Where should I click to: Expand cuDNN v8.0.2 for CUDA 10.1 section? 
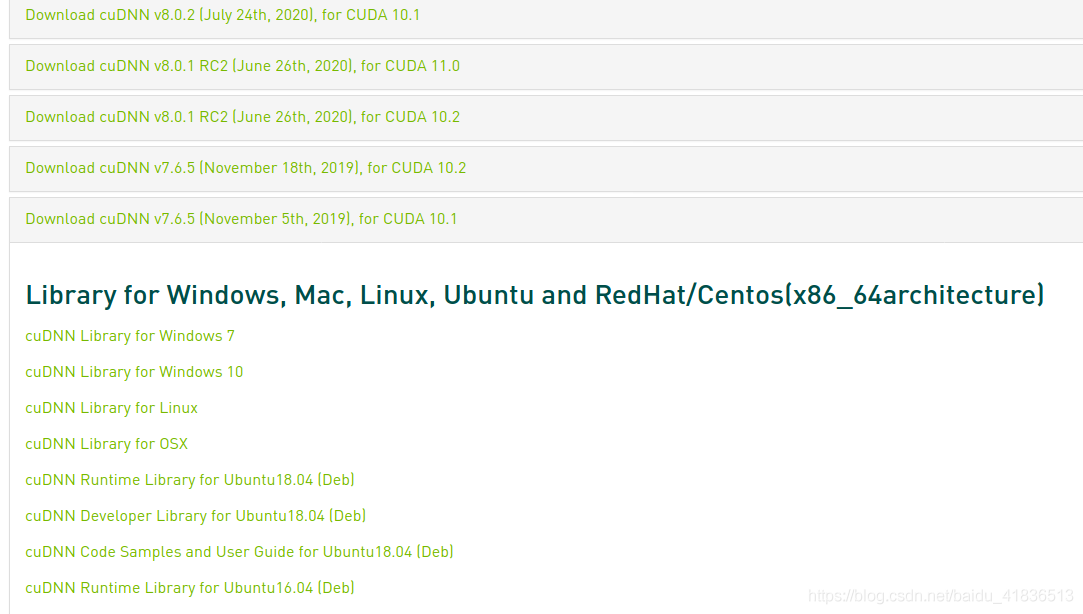pyautogui.click(x=222, y=15)
